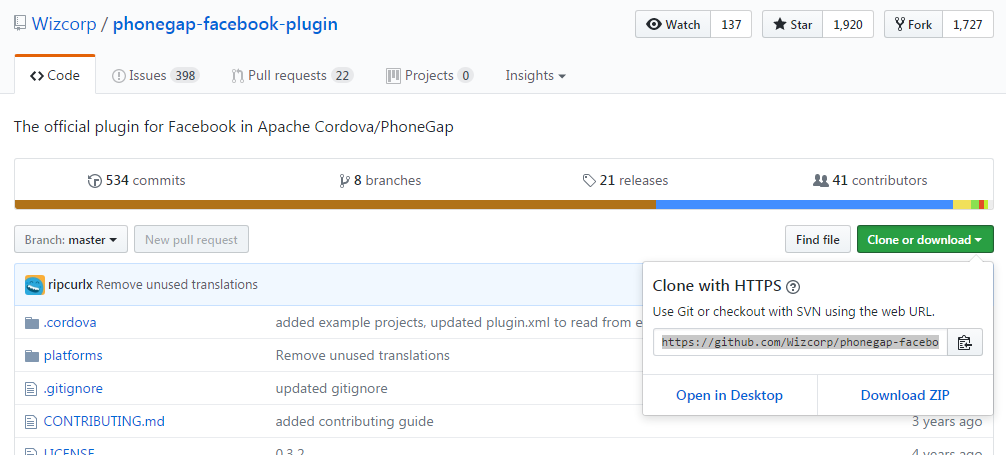Expand the Insights dropdown tab

tap(536, 75)
